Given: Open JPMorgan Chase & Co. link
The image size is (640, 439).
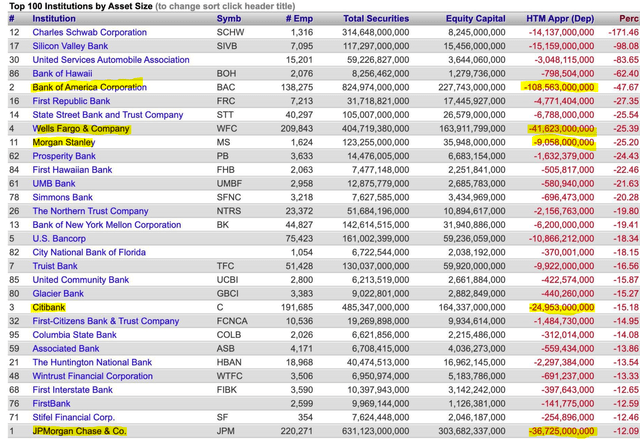Looking at the screenshot, I should [x=79, y=431].
